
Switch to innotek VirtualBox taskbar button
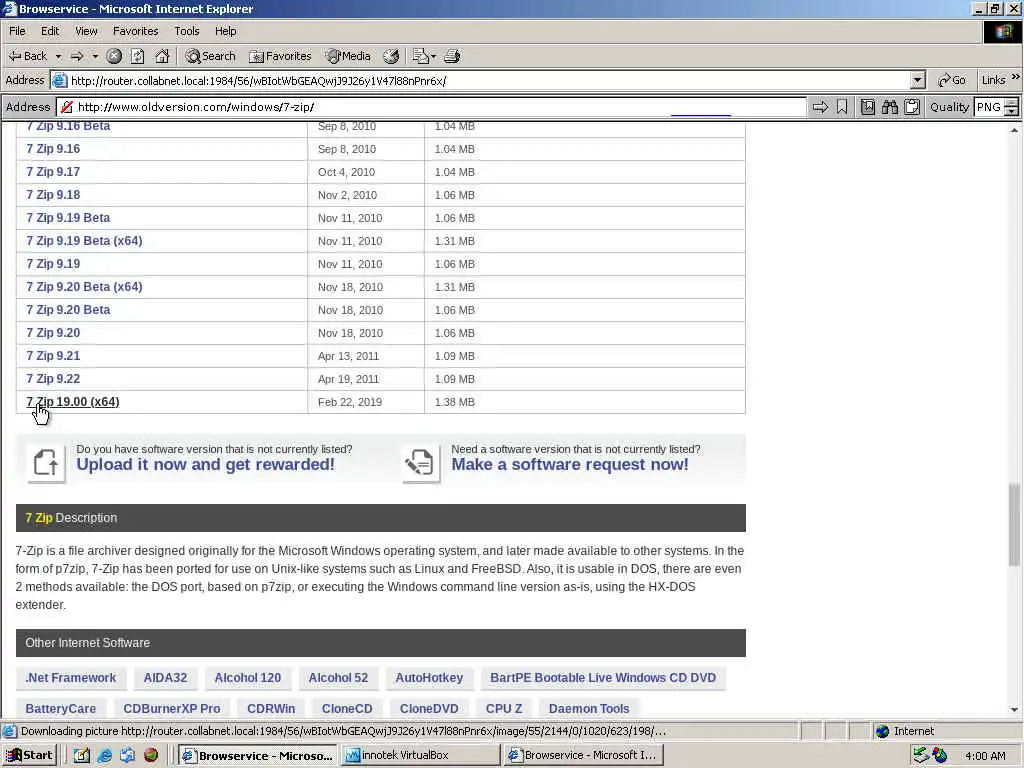pos(421,755)
